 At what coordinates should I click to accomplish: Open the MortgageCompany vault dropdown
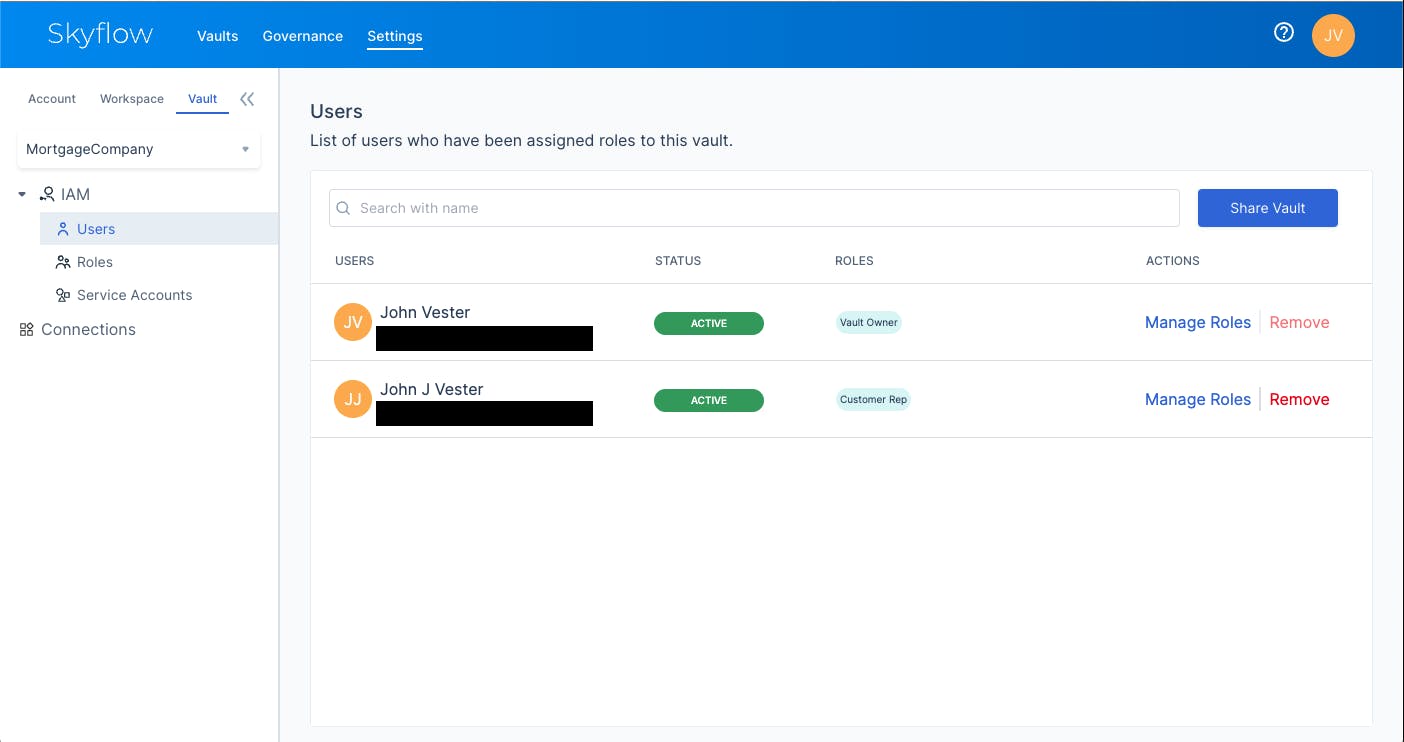(139, 149)
